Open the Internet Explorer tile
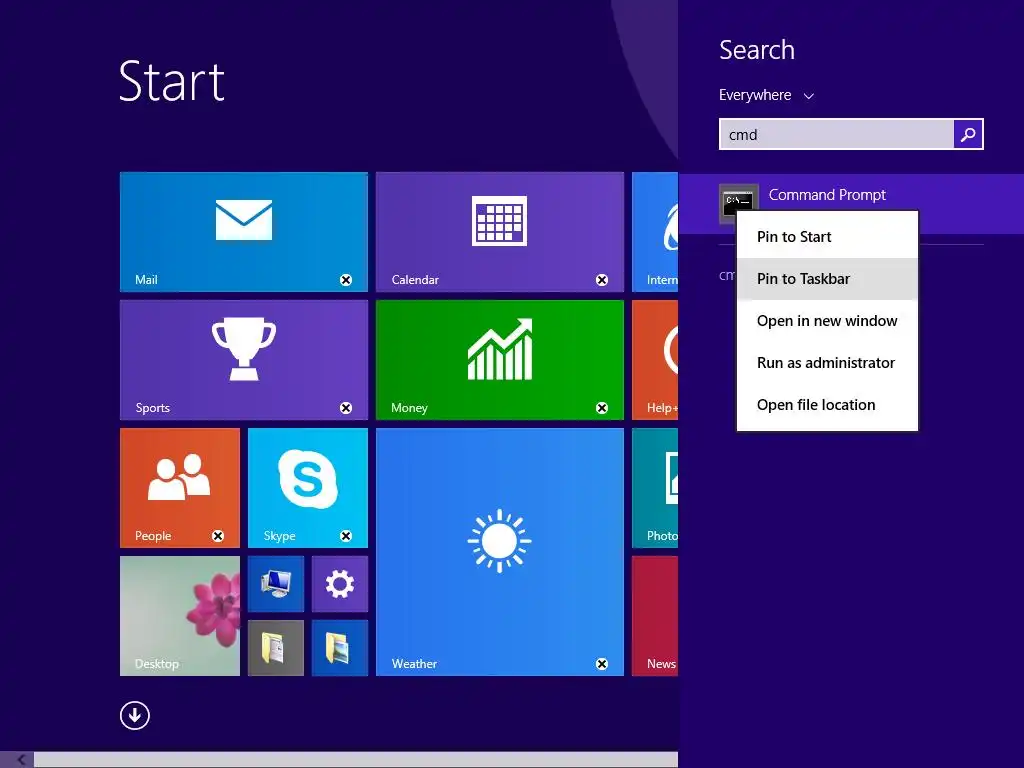1024x768 pixels. [x=655, y=231]
